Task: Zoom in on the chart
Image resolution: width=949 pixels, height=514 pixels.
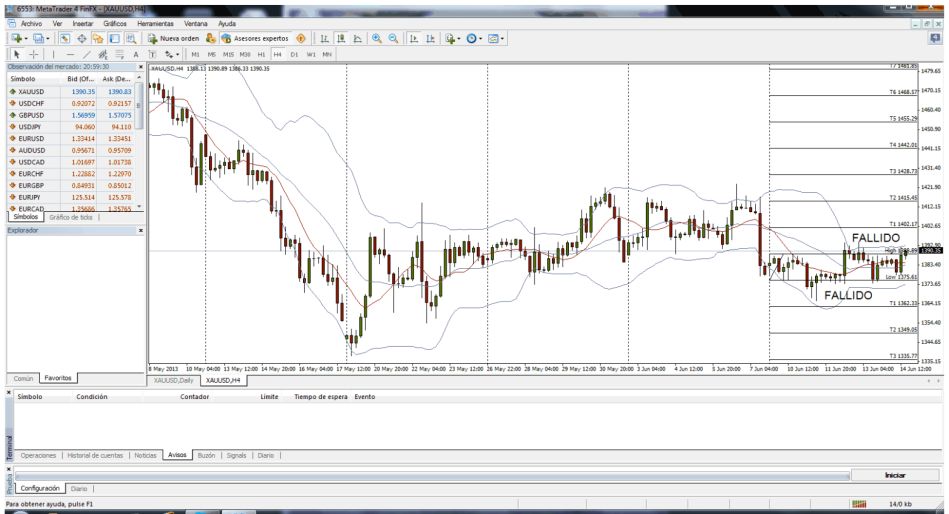Action: point(374,38)
